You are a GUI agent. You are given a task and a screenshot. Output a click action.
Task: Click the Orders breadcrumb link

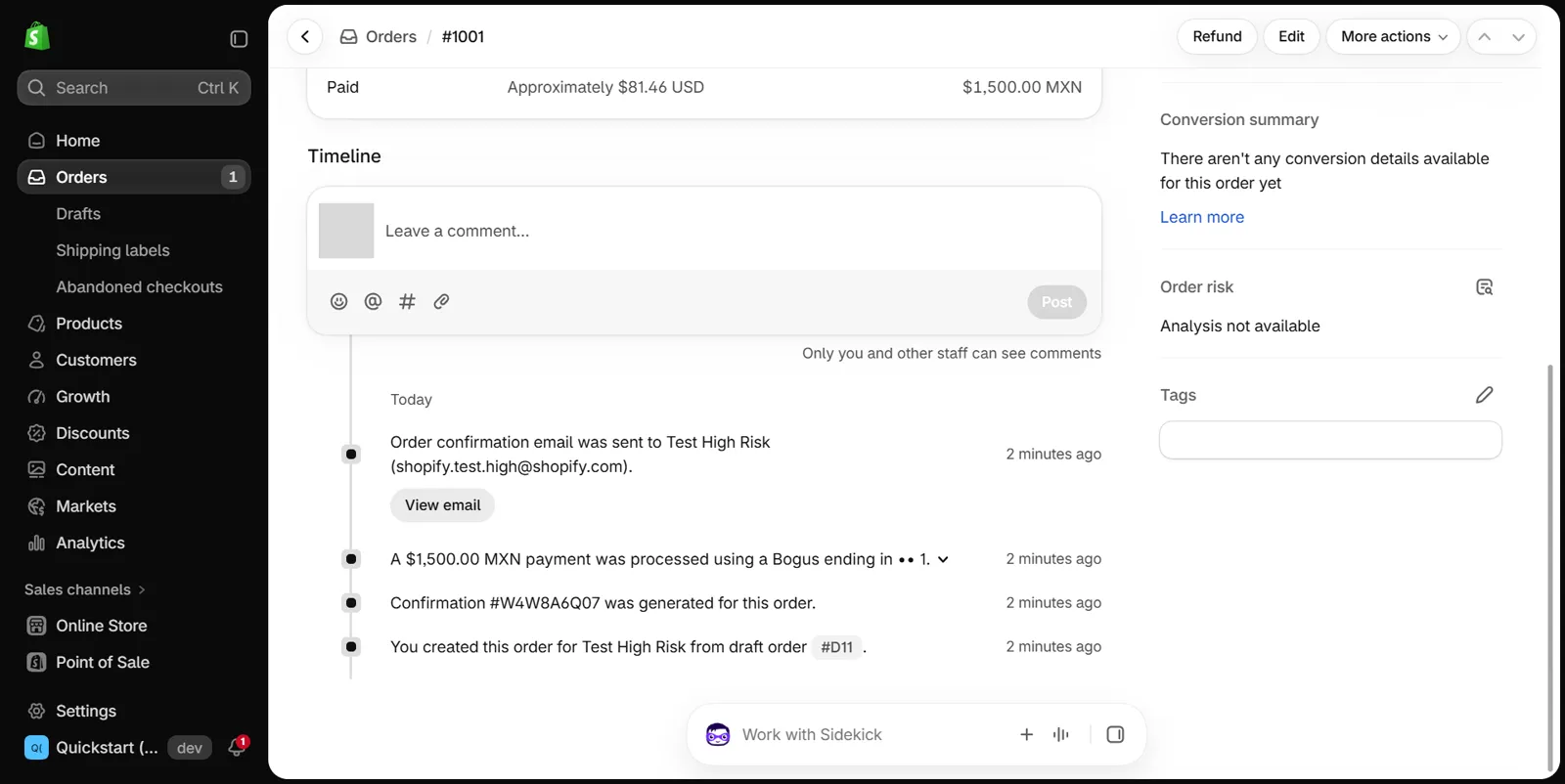click(390, 37)
